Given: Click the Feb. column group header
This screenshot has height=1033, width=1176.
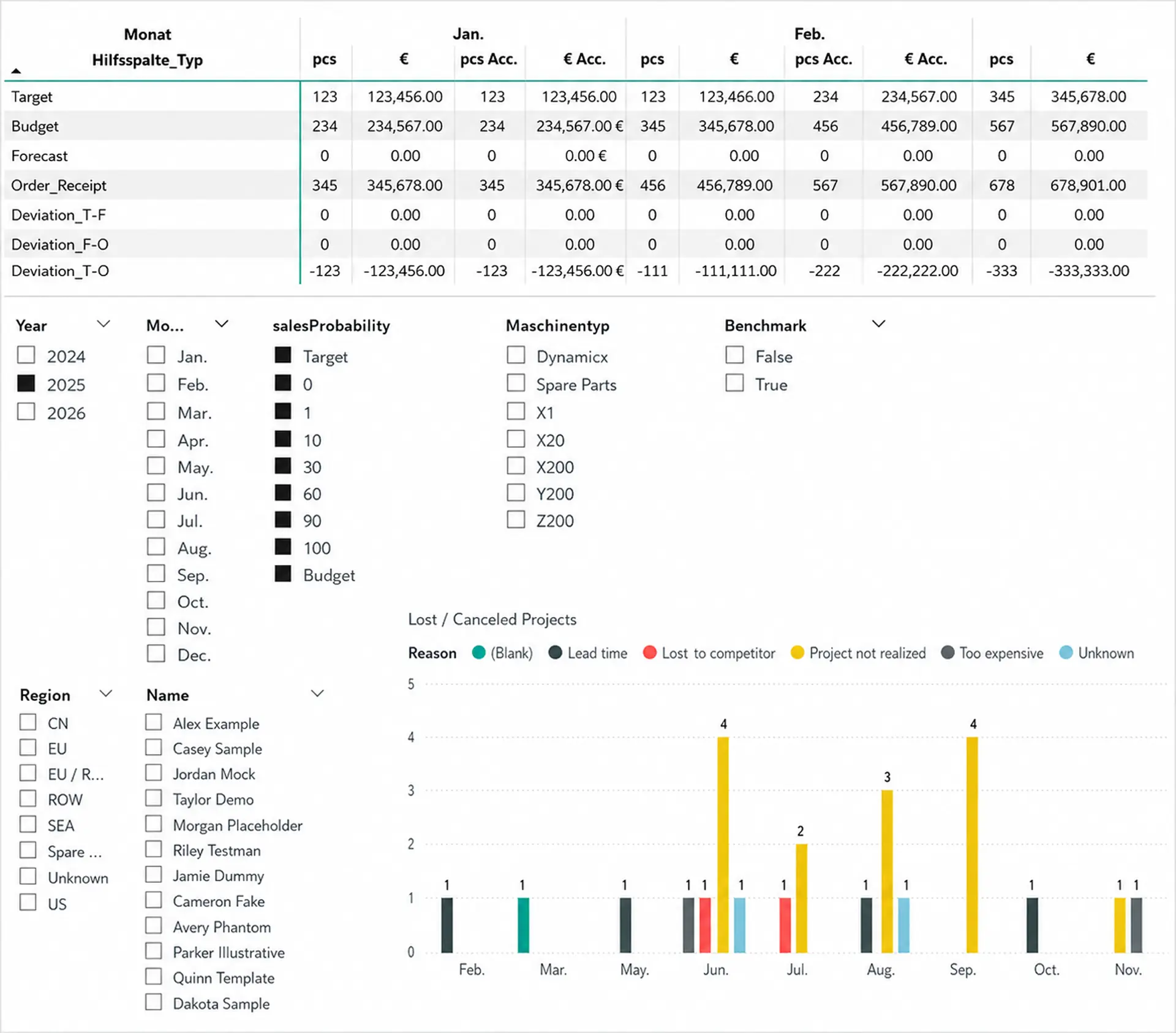Looking at the screenshot, I should [810, 34].
